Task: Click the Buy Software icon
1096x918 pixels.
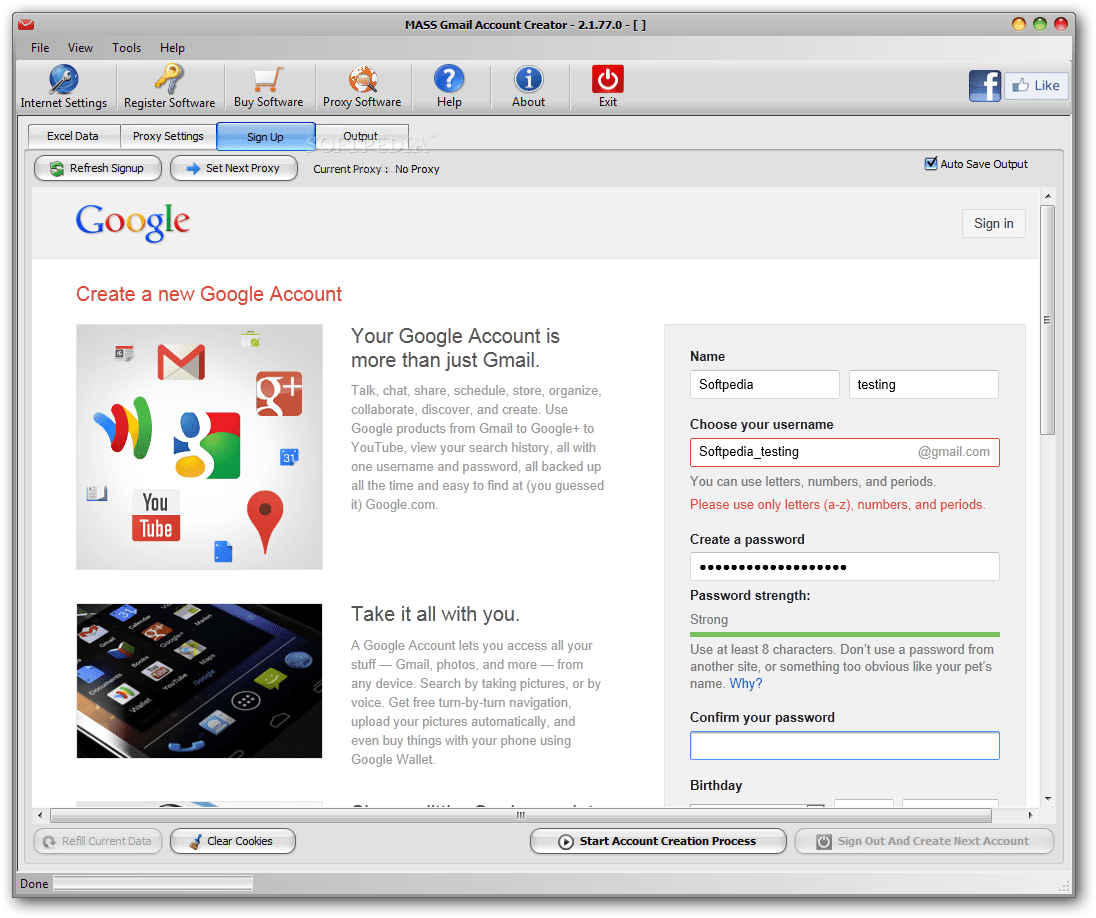Action: 268,86
